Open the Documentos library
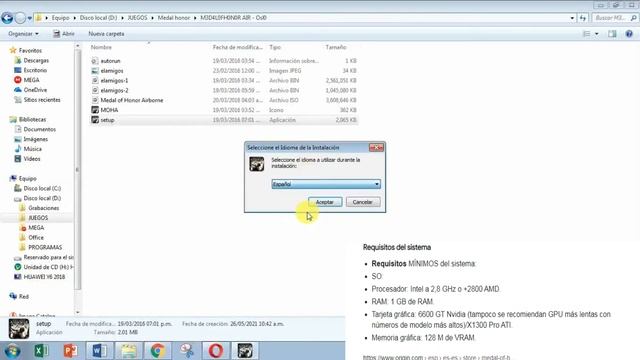Image resolution: width=640 pixels, height=360 pixels. (x=40, y=129)
